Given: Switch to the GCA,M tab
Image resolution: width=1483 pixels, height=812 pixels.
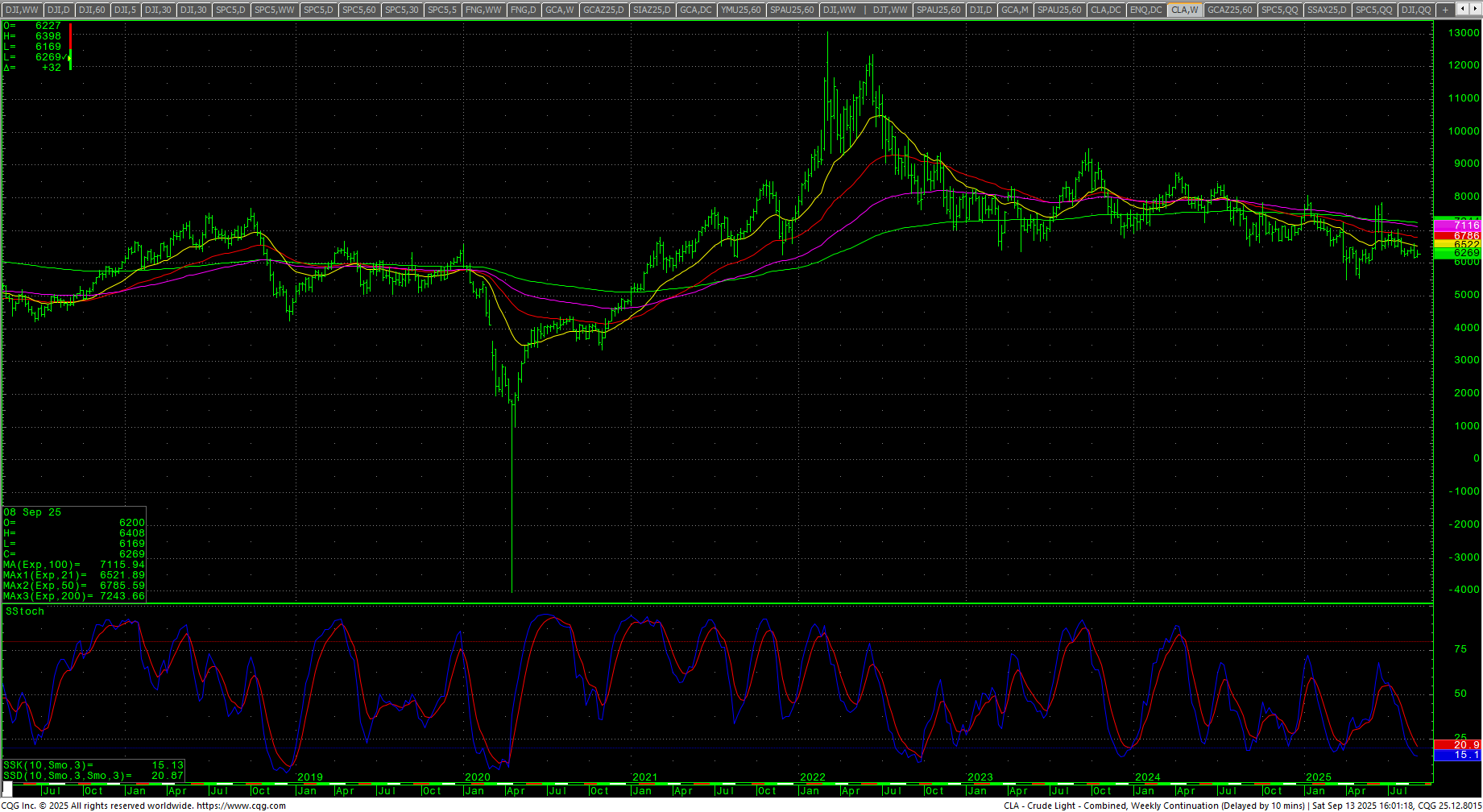Looking at the screenshot, I should click(x=1014, y=10).
